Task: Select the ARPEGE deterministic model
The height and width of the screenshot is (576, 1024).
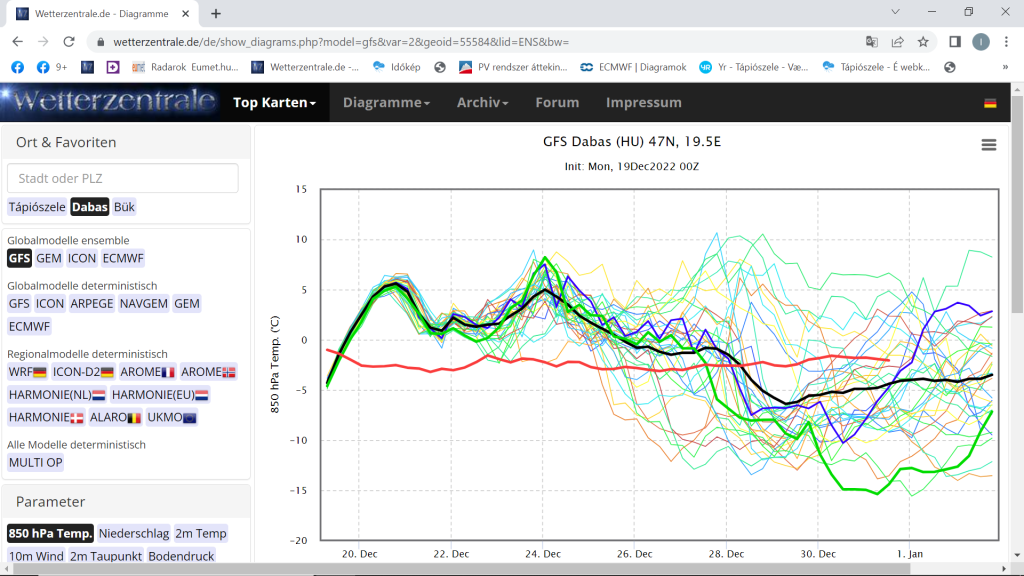Action: tap(92, 303)
